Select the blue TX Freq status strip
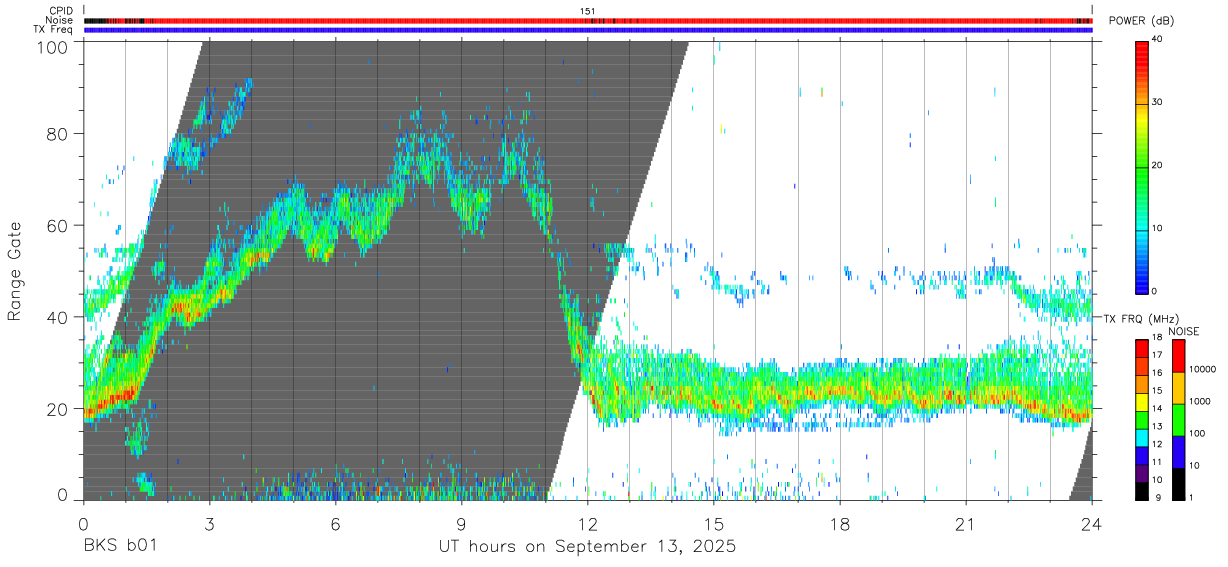 point(588,30)
